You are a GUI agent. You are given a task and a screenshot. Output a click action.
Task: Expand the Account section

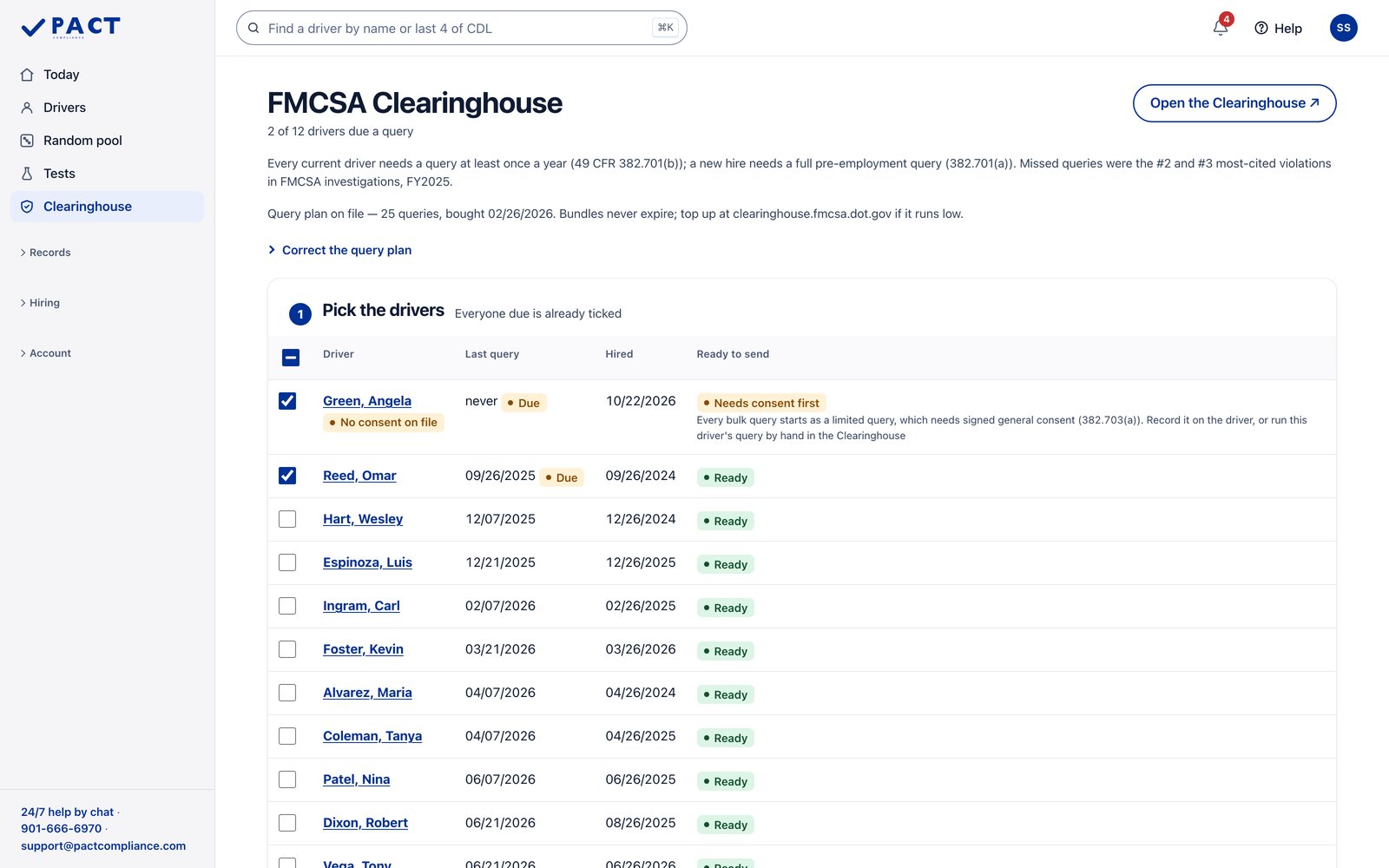46,353
